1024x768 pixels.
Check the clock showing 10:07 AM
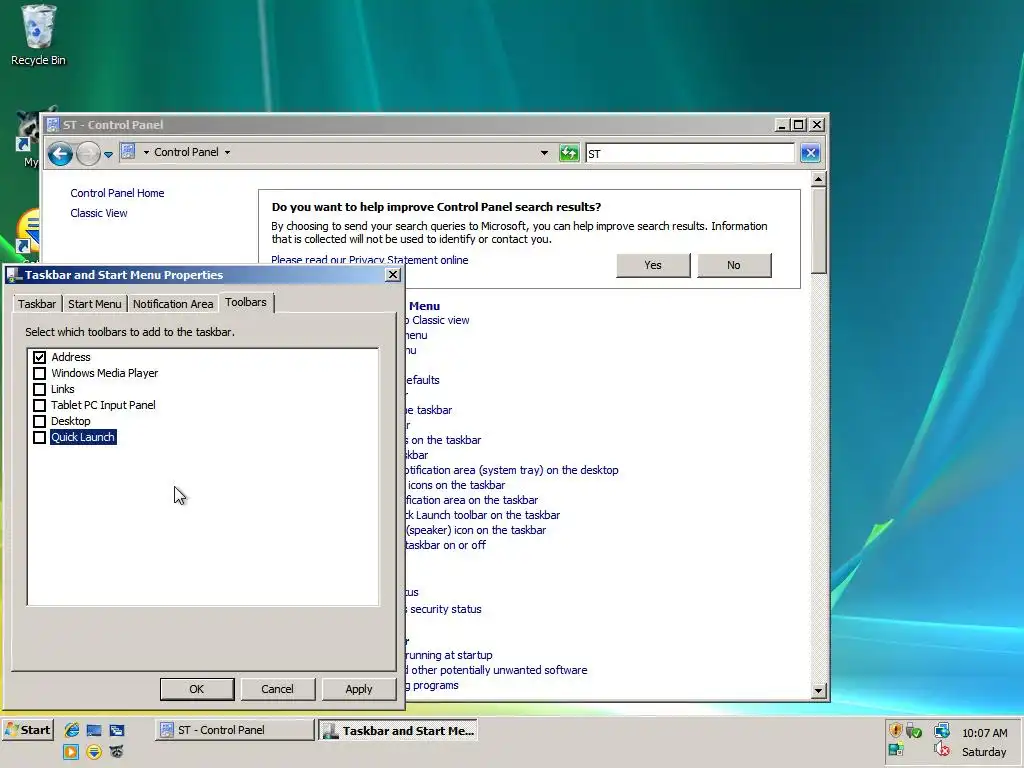(x=984, y=733)
